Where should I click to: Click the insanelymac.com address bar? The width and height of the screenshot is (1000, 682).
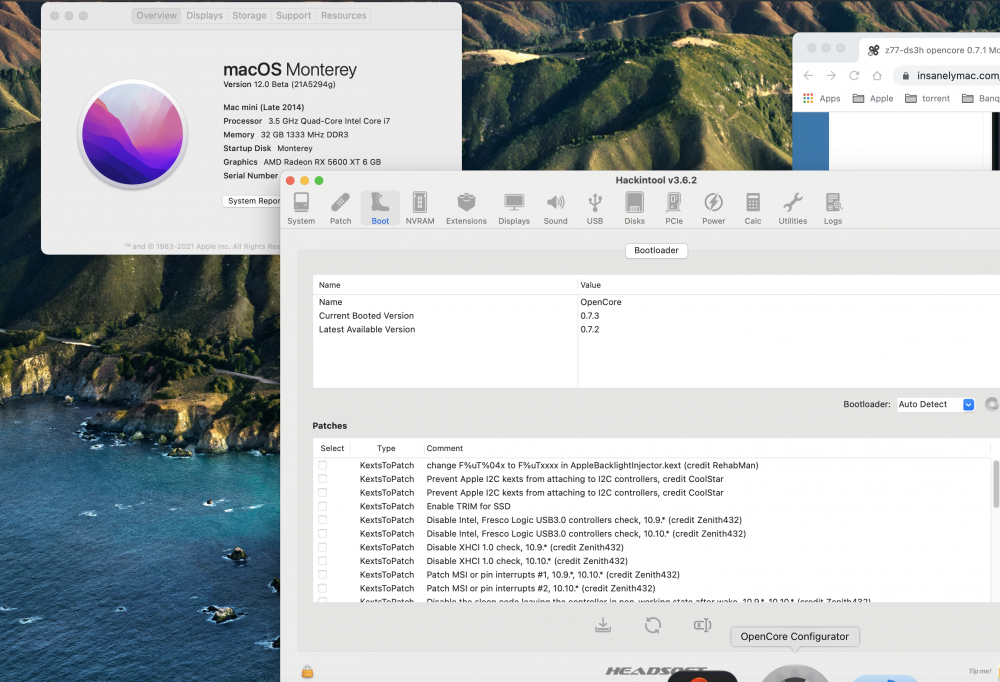(947, 76)
